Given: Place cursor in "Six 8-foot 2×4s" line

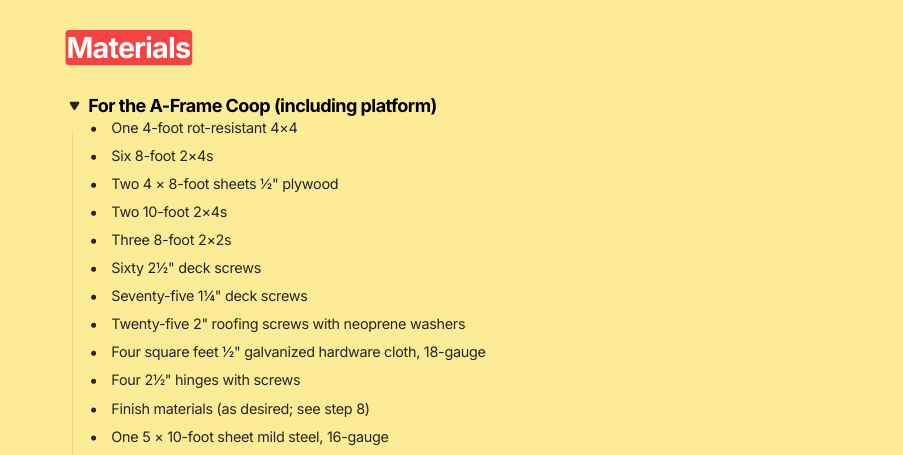Looking at the screenshot, I should click(162, 156).
